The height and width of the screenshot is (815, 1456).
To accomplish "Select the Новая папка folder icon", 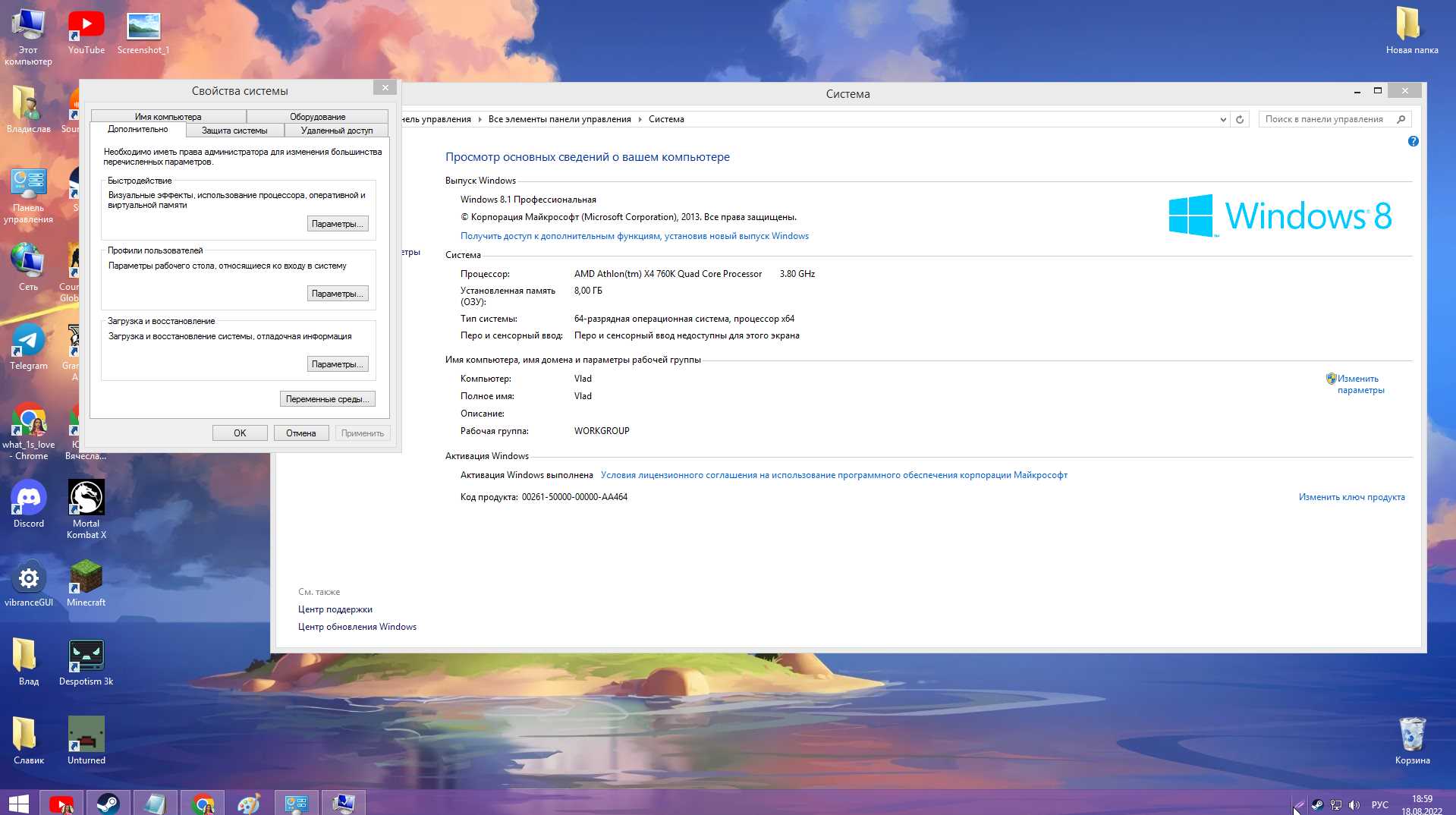I will point(1411,31).
